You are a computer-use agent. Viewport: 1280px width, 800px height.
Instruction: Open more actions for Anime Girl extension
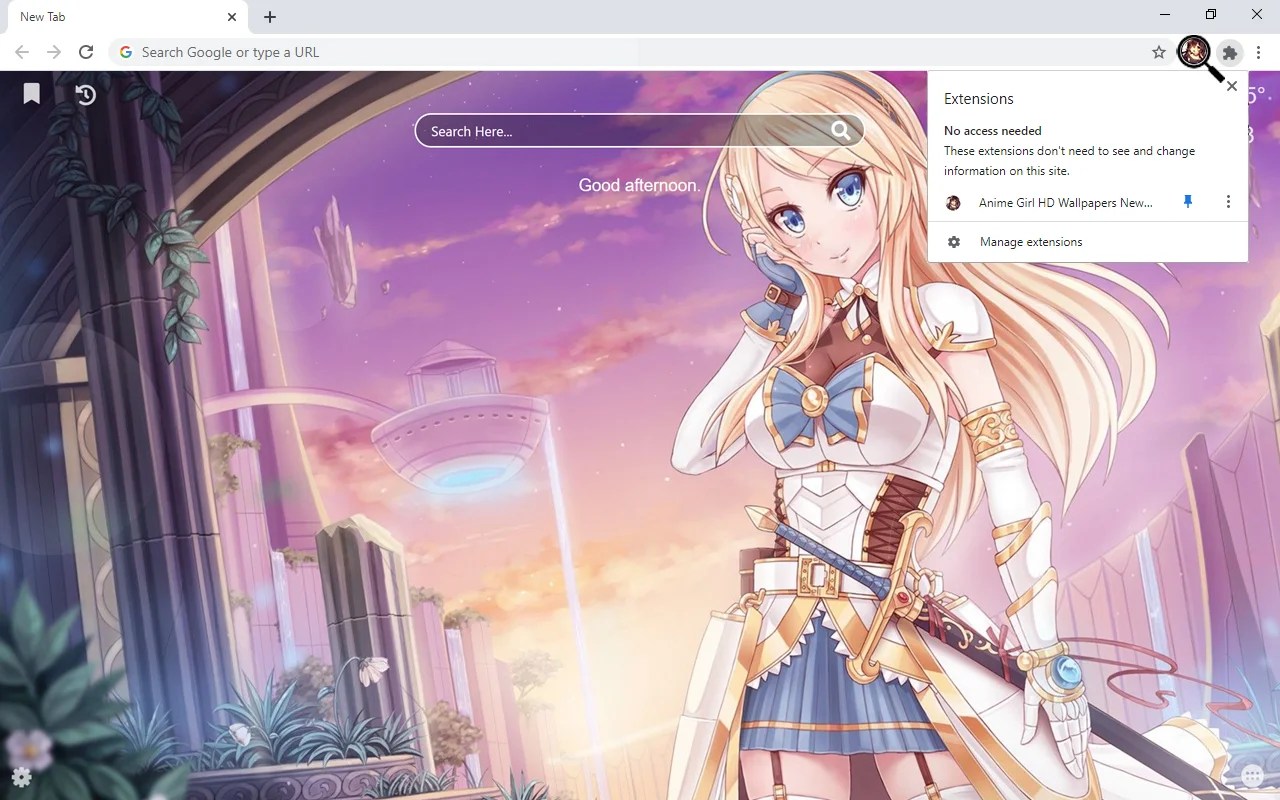(1228, 202)
